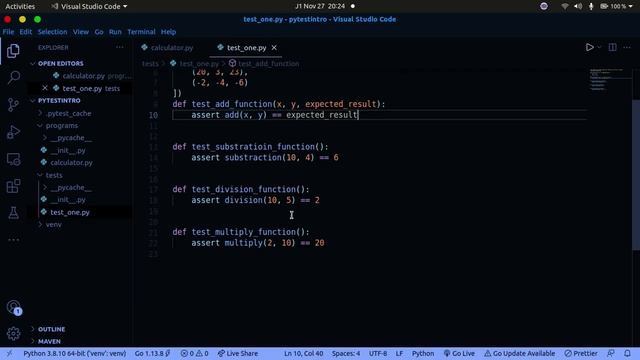Viewport: 640px width, 360px height.
Task: Select test_one.py in file tree
Action: 70,212
